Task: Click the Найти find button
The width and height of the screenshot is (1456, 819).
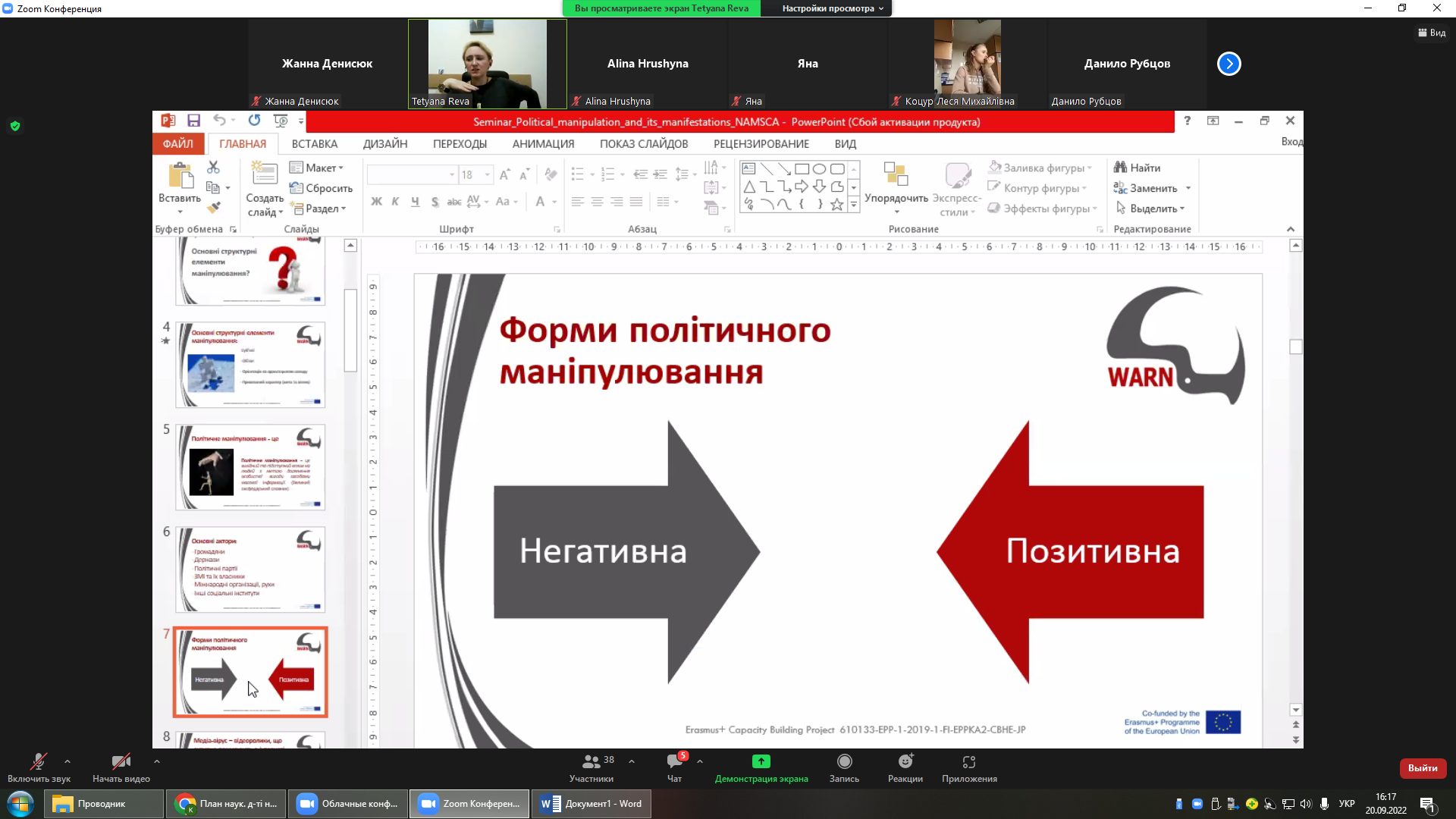Action: point(1137,168)
